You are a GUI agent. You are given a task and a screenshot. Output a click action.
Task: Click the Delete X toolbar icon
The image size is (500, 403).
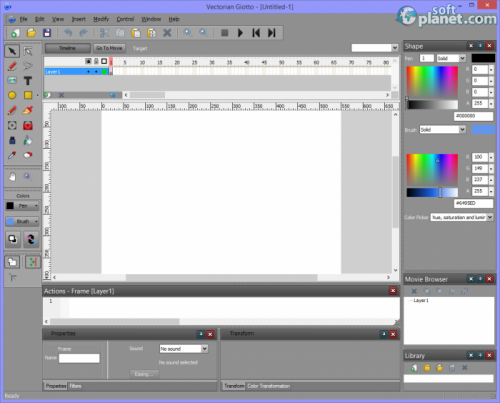[167, 33]
